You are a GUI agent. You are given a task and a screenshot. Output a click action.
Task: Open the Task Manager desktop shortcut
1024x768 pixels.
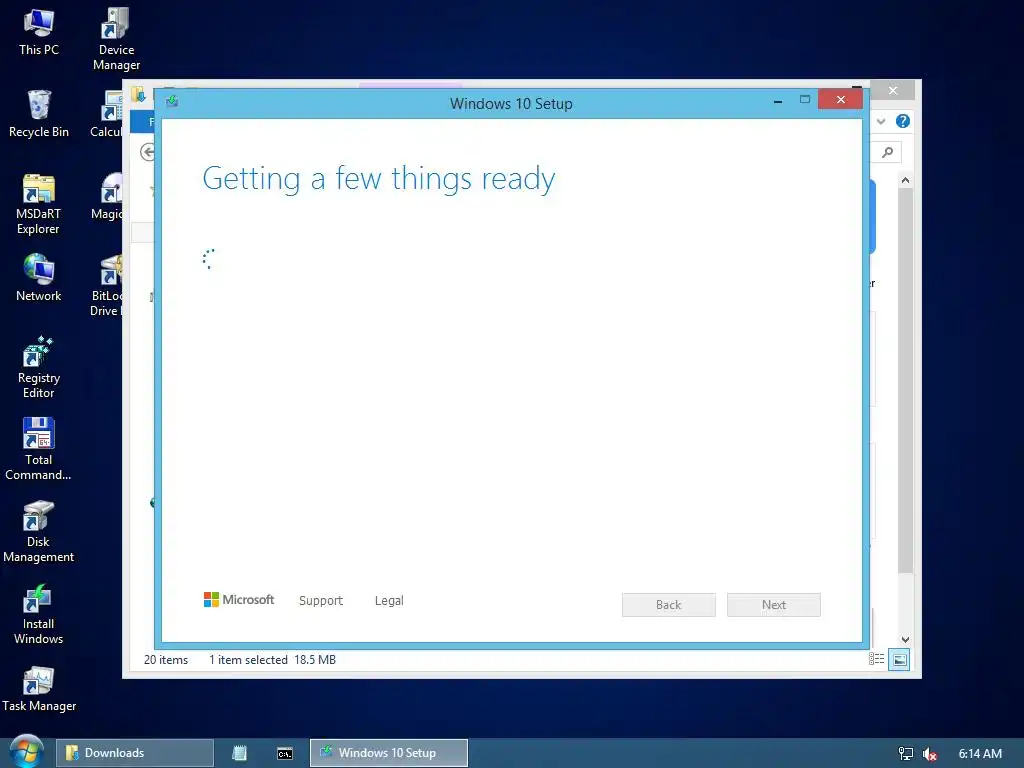click(x=39, y=689)
